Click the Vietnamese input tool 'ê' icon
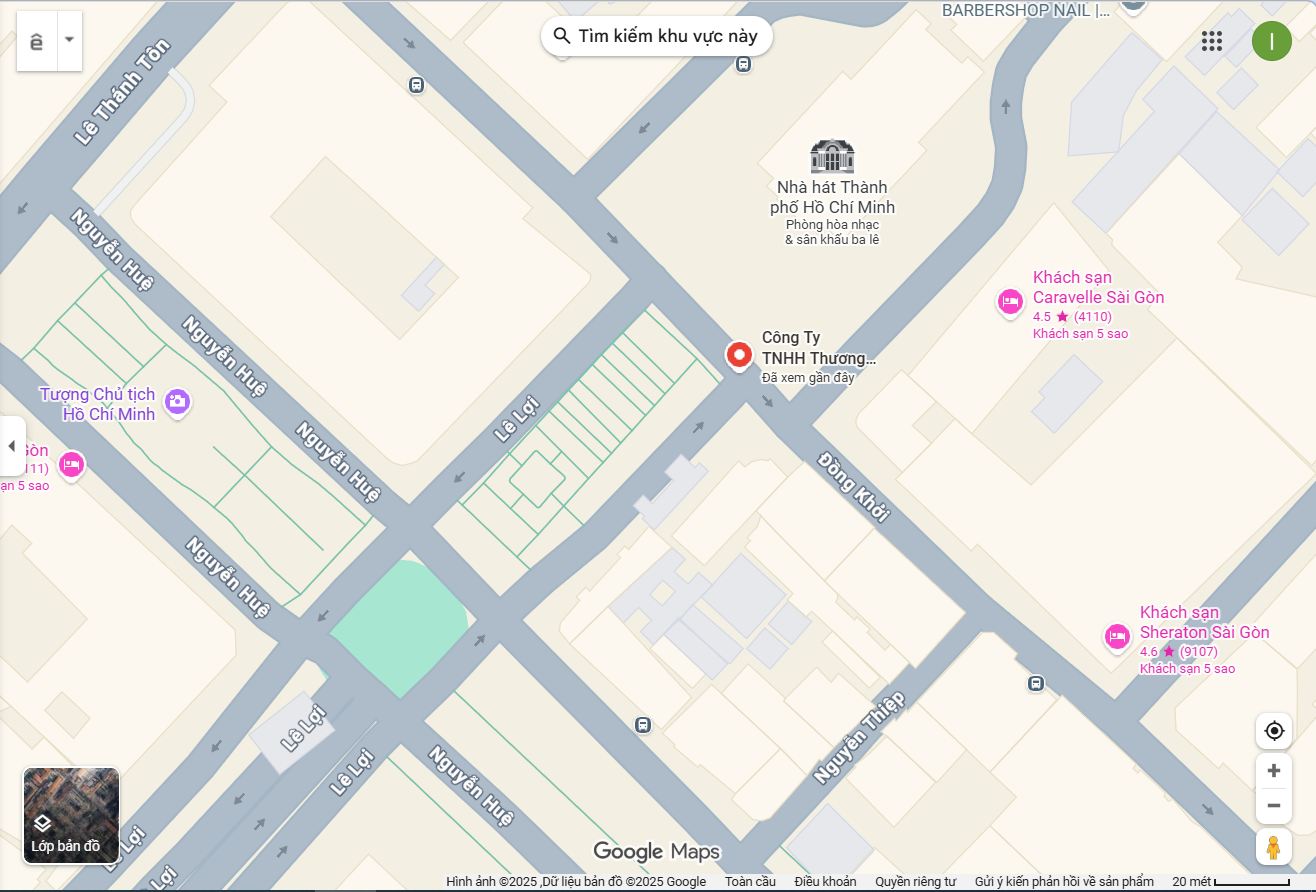1316x892 pixels. click(37, 41)
